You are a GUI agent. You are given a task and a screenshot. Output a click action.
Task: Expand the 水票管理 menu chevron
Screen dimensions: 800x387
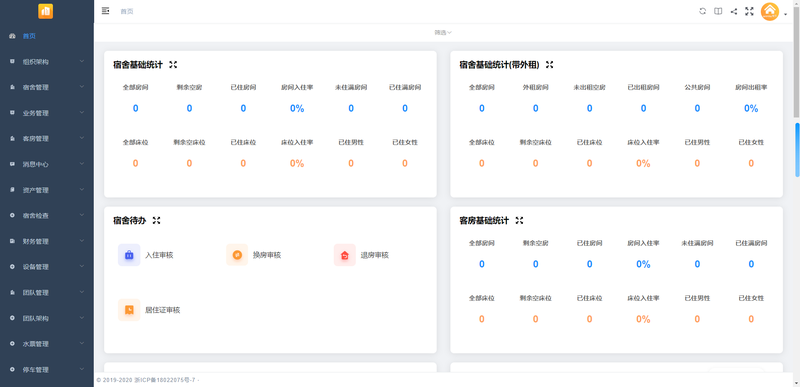coord(82,344)
